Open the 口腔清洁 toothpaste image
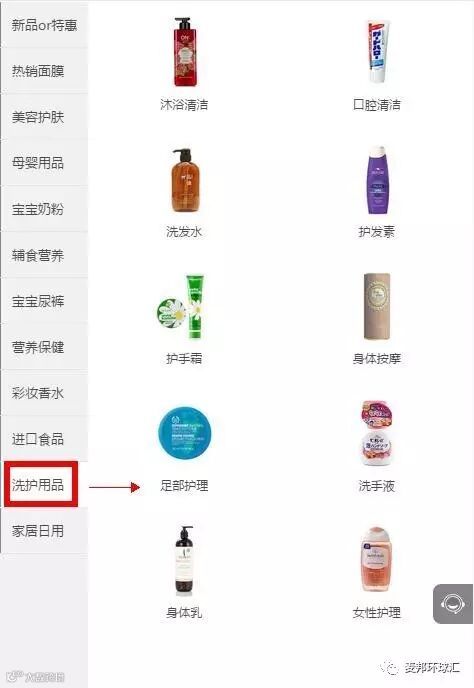 click(377, 51)
